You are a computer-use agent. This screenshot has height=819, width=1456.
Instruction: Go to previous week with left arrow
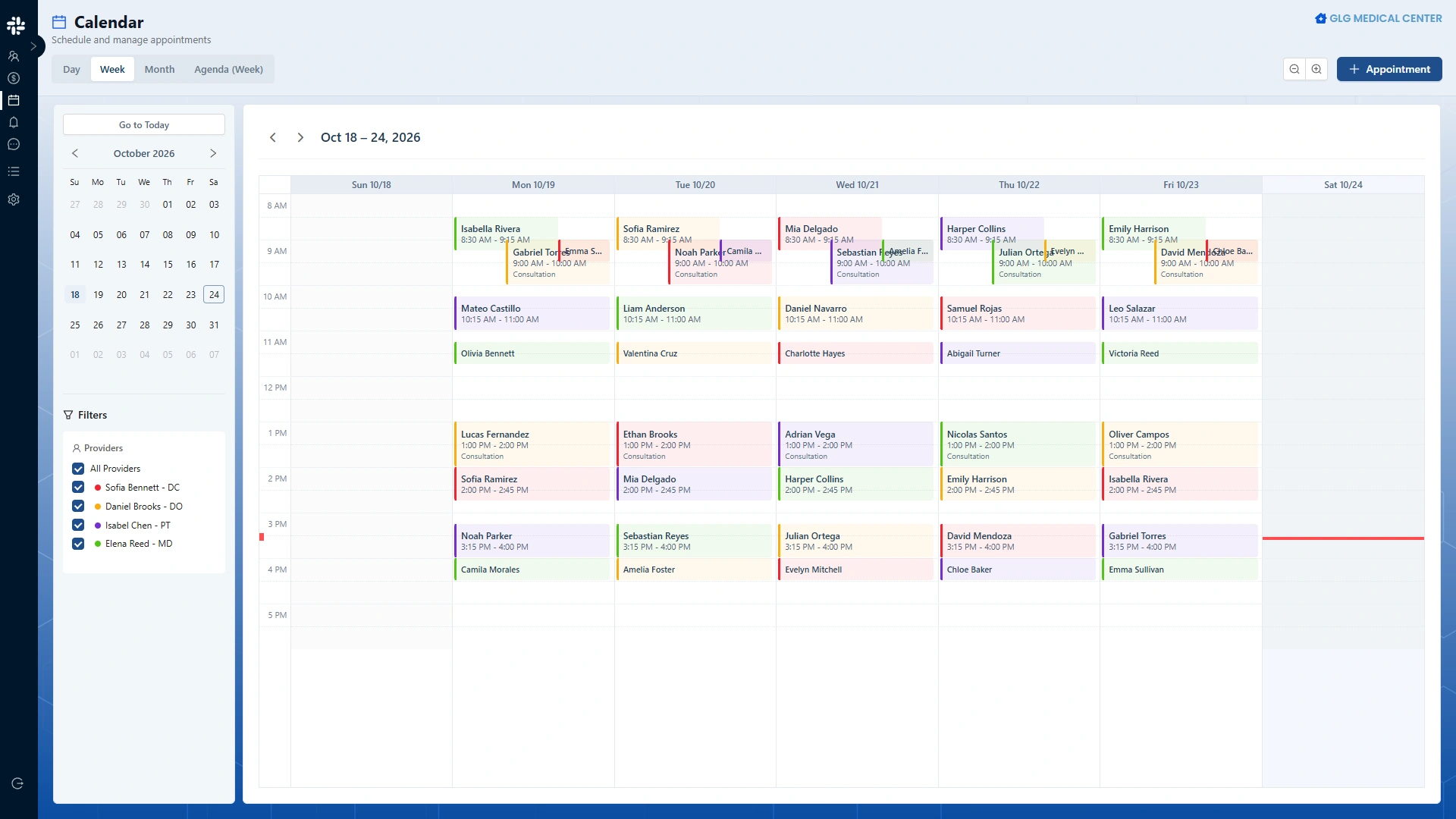click(x=273, y=137)
